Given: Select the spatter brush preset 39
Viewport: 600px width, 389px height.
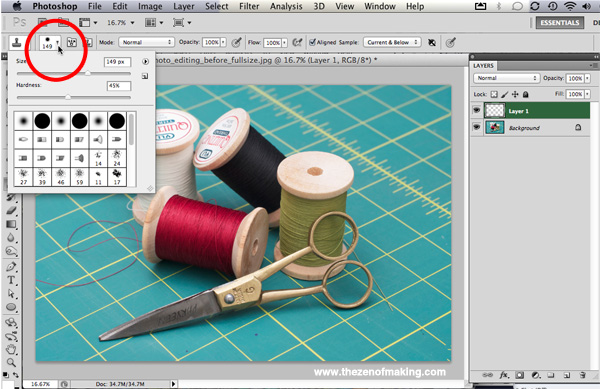Looking at the screenshot, I should [42, 177].
